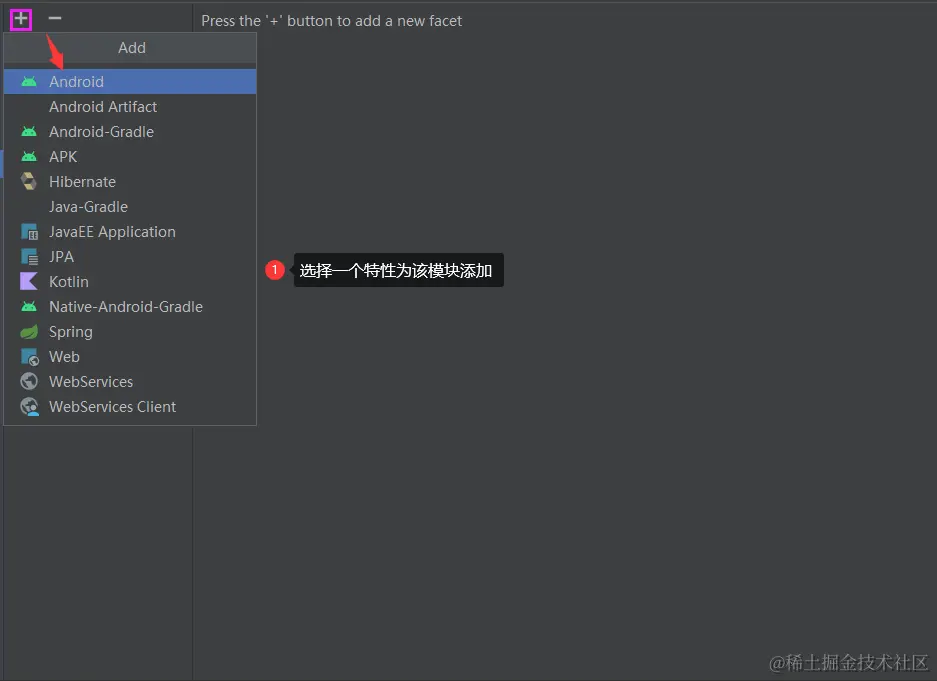Select Android-Gradle facet entry
Screen dimensions: 937x681
point(130,131)
